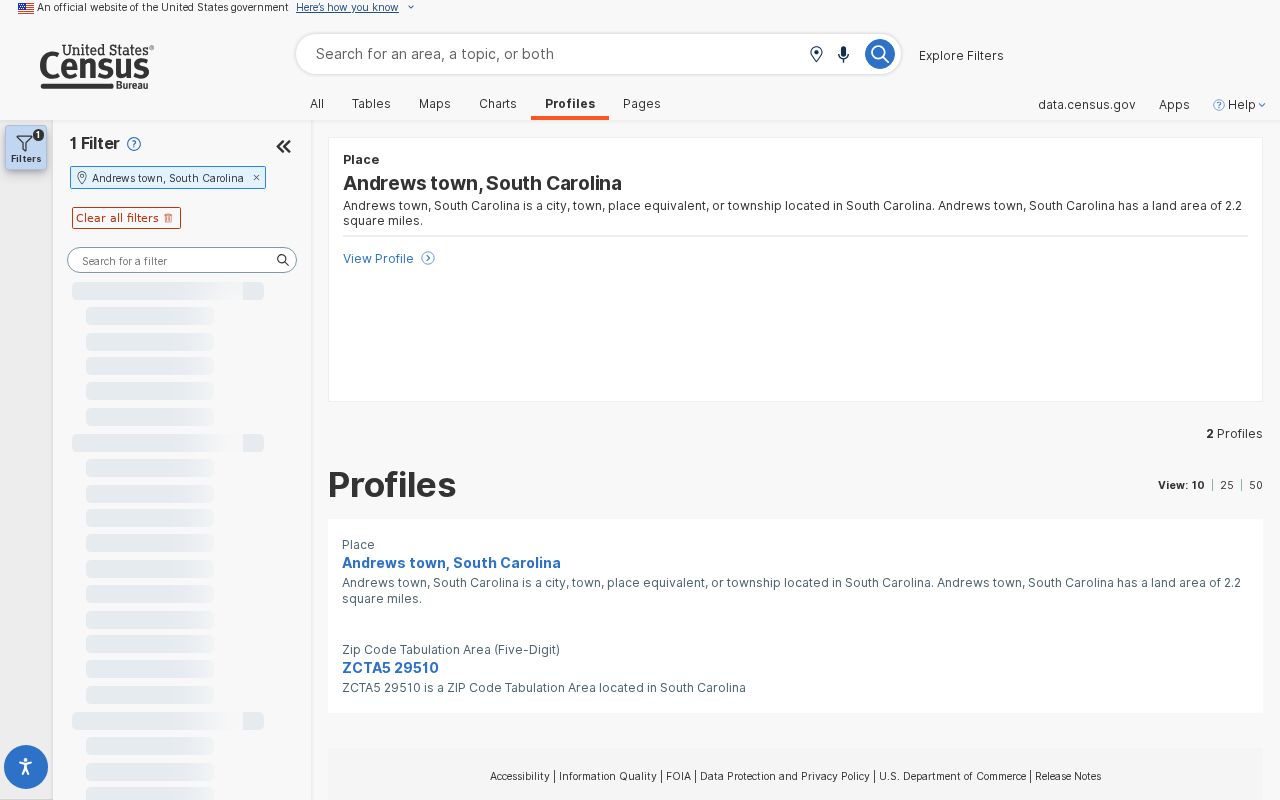Expand the Here's how you know chevron
This screenshot has width=1280, height=800.
coord(411,8)
